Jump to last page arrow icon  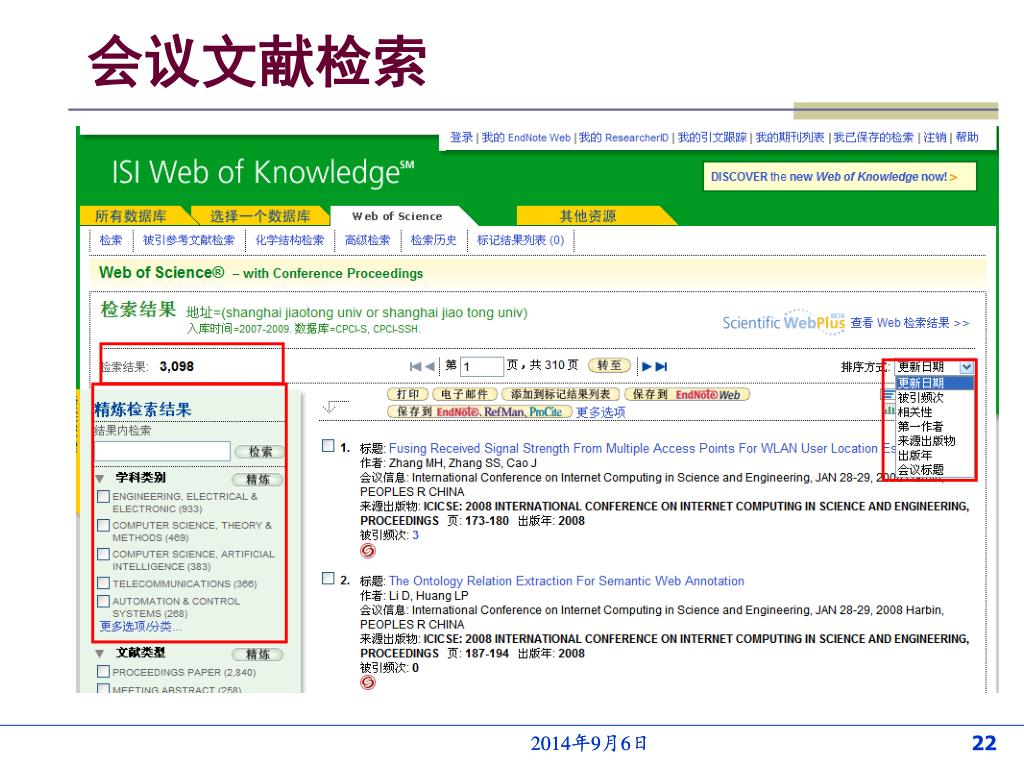click(x=662, y=366)
